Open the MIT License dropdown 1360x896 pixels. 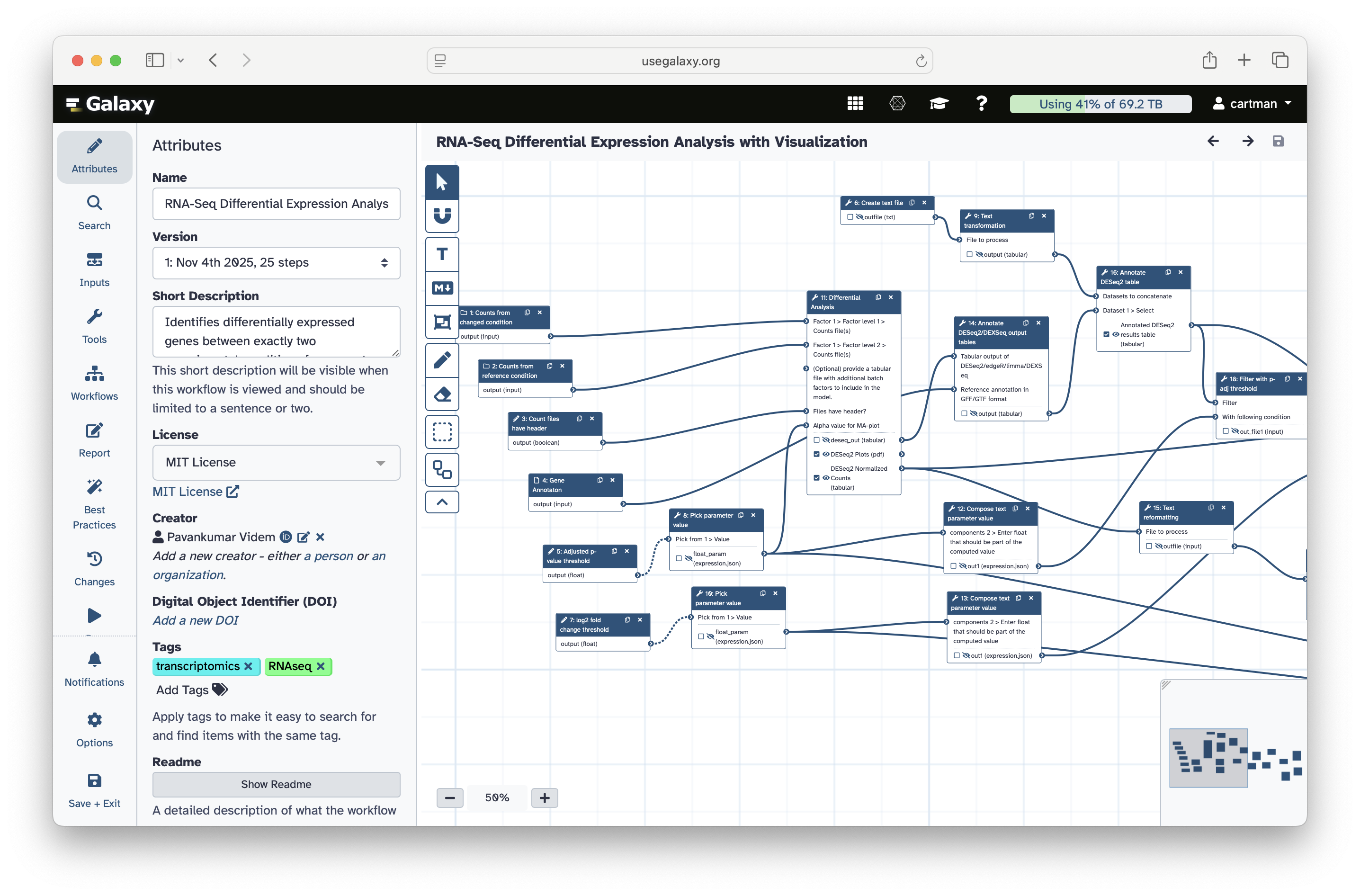click(276, 462)
